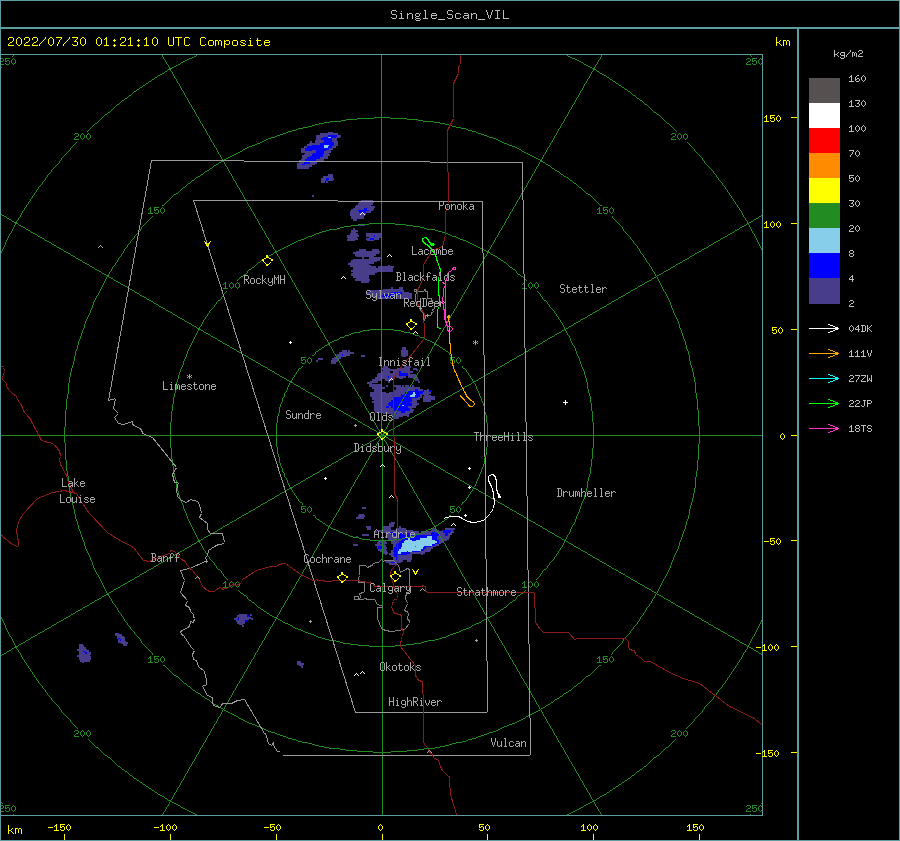The image size is (900, 841).
Task: Click the yellow diamond marker above Calgary label
Action: (x=395, y=576)
